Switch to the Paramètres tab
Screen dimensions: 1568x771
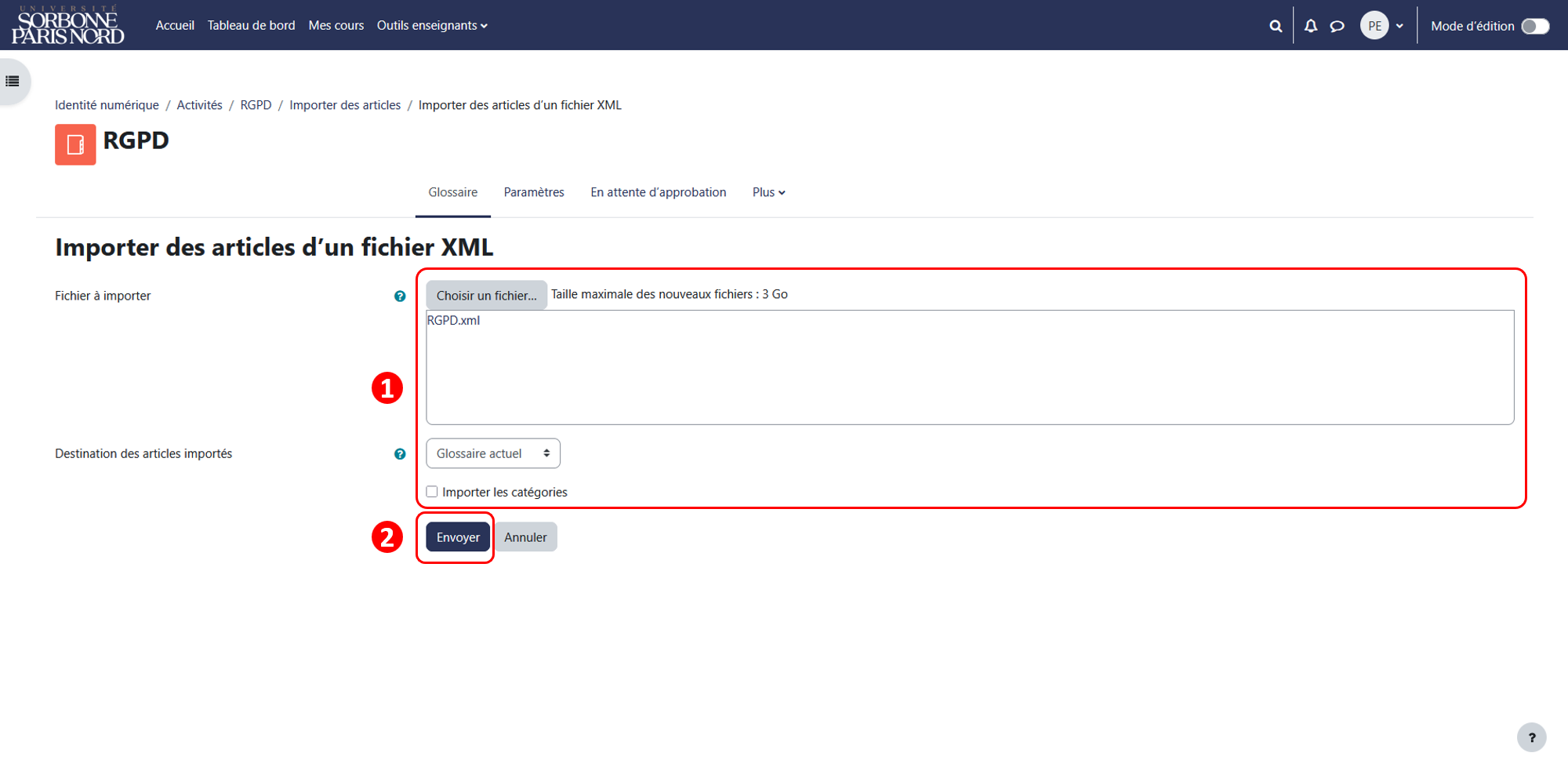point(534,192)
